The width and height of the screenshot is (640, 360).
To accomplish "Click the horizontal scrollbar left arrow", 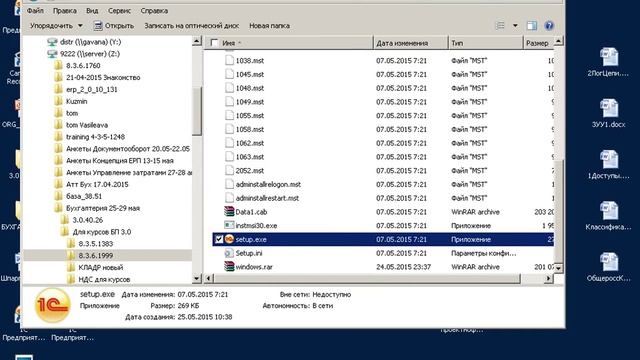I will coord(209,278).
